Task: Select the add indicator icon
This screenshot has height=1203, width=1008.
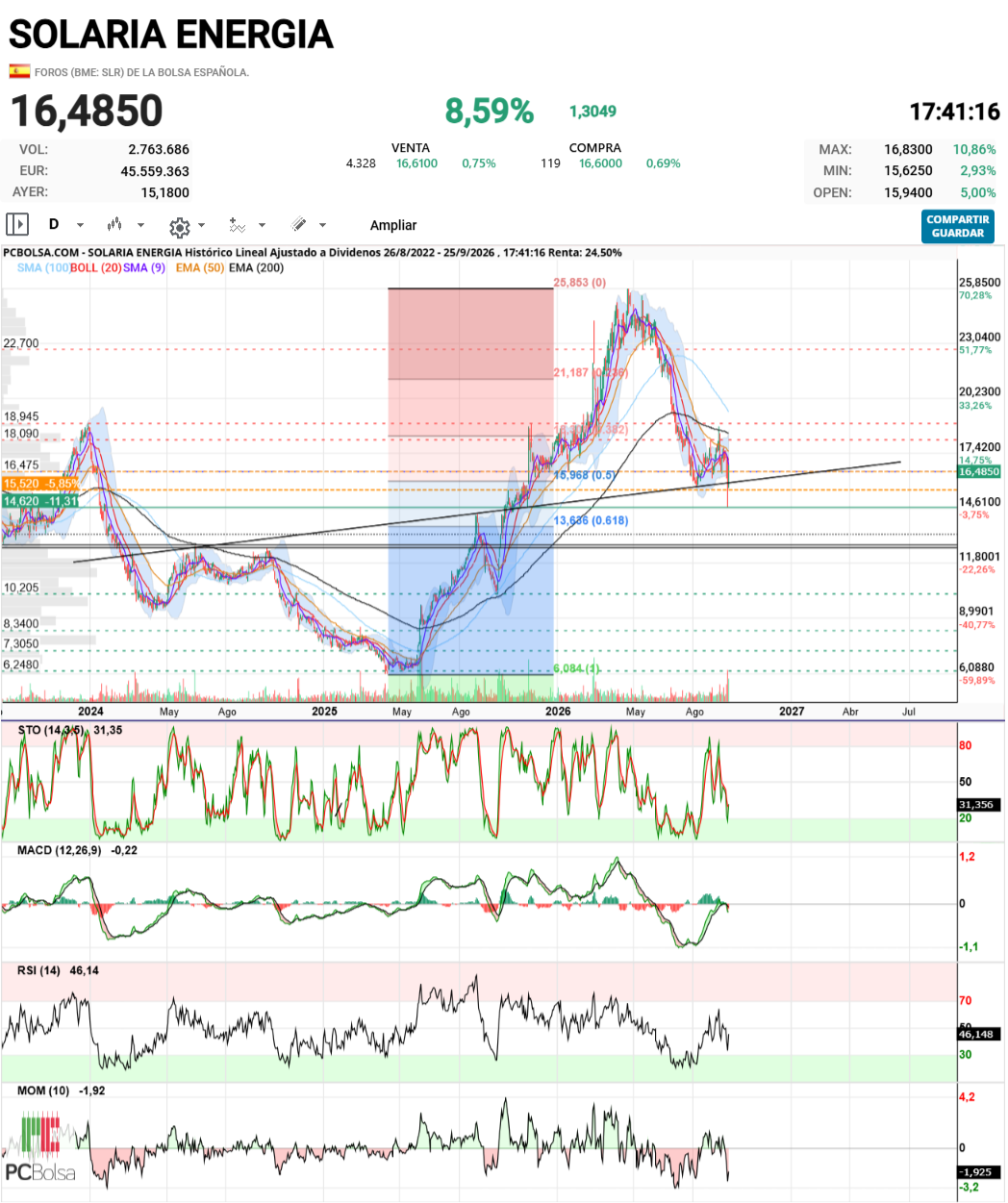Action: coord(238,224)
